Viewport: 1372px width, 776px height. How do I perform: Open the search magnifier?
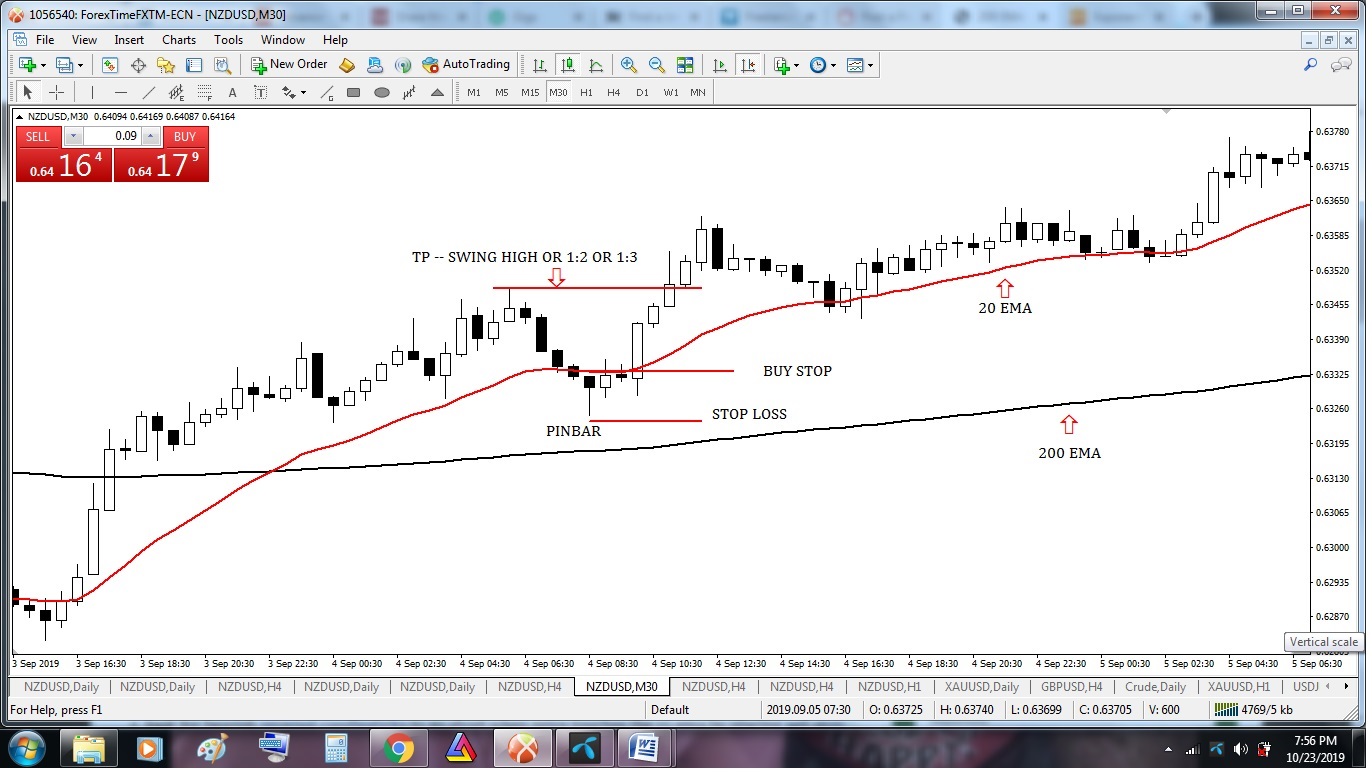tap(1310, 65)
